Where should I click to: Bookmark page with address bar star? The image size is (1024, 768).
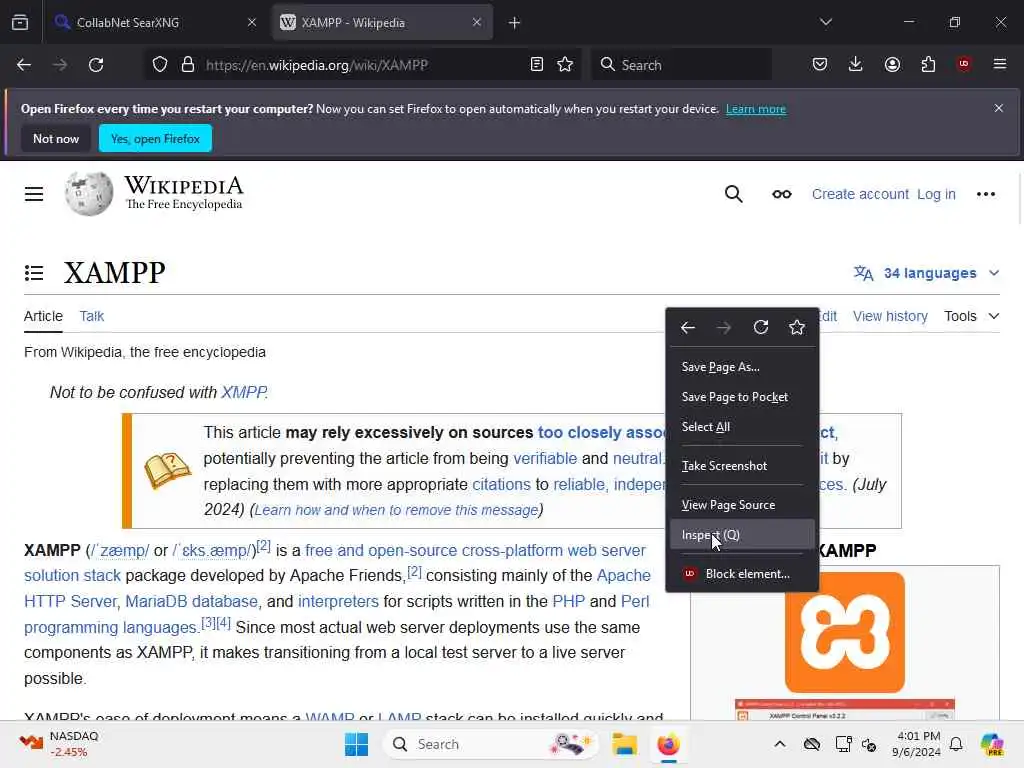[x=565, y=65]
